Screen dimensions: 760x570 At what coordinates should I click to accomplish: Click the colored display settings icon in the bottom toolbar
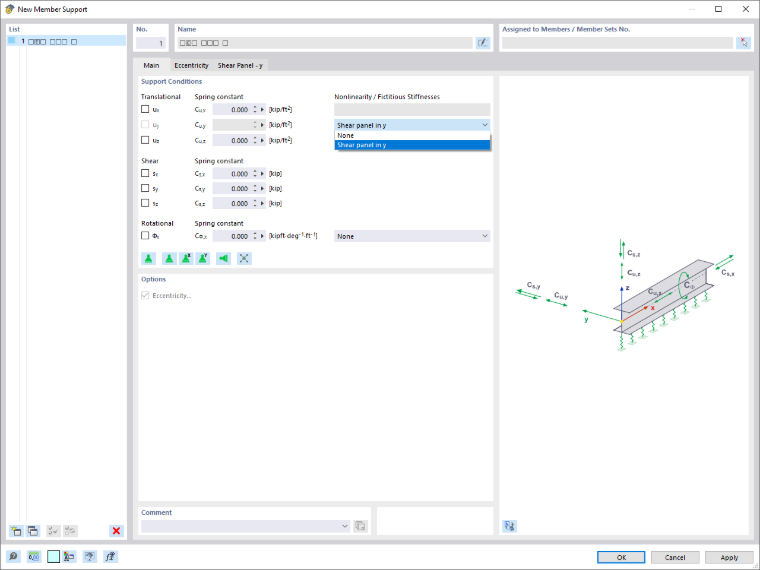pyautogui.click(x=69, y=556)
